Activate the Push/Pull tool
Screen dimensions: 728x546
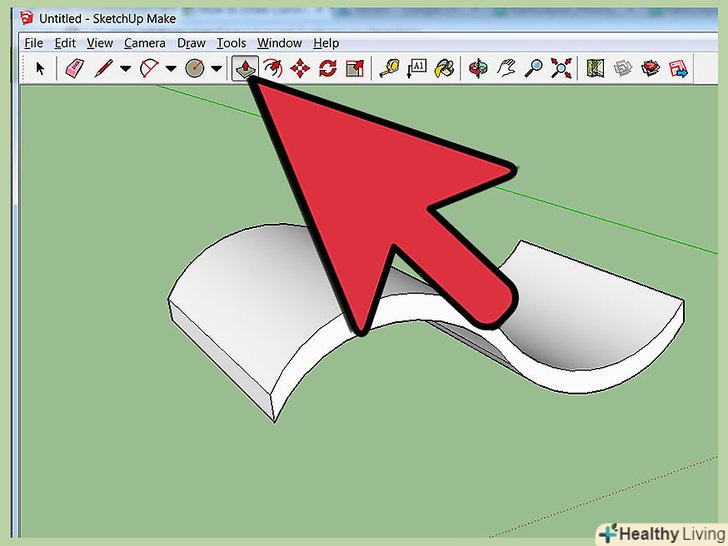pos(244,68)
